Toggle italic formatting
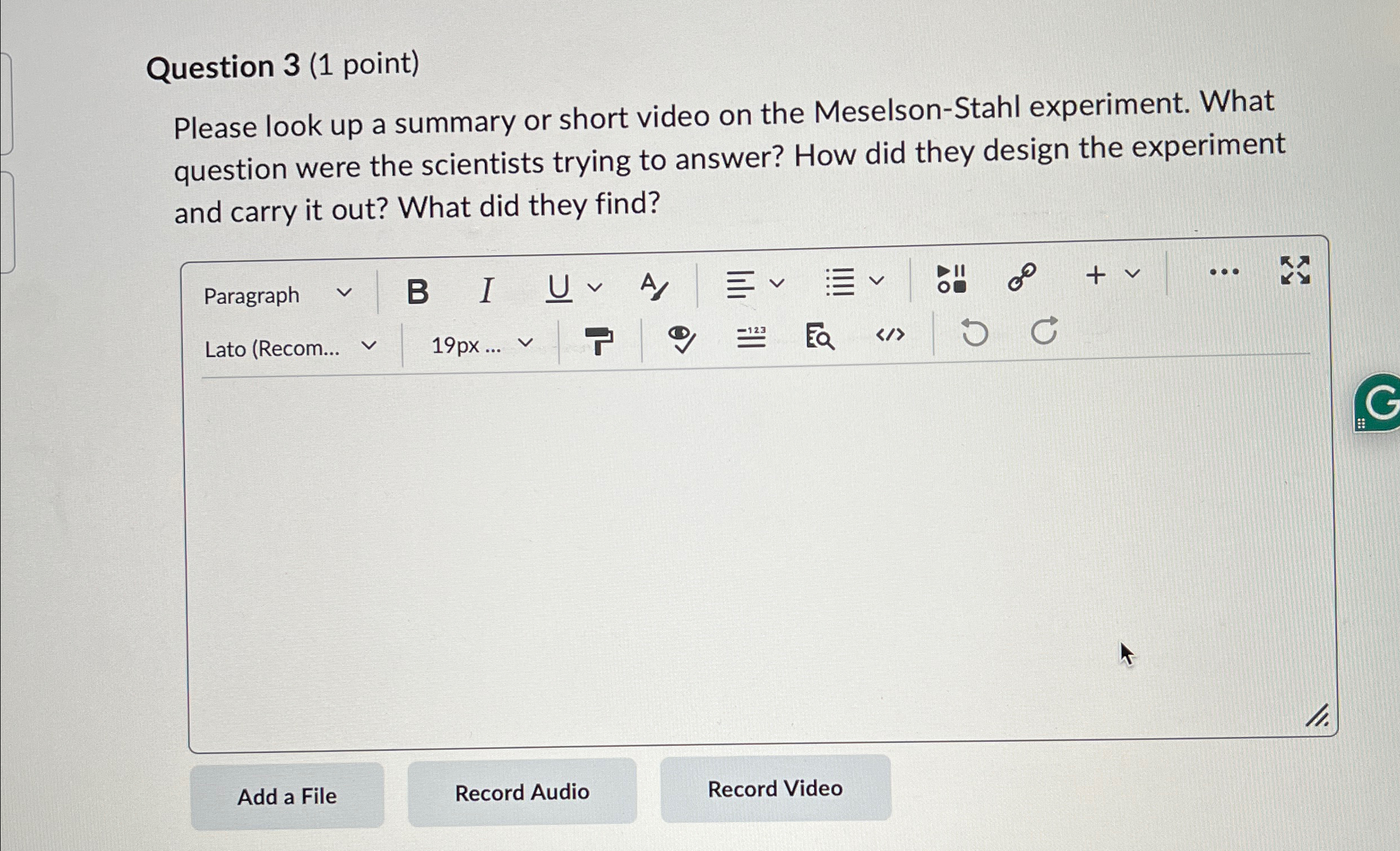 (486, 290)
